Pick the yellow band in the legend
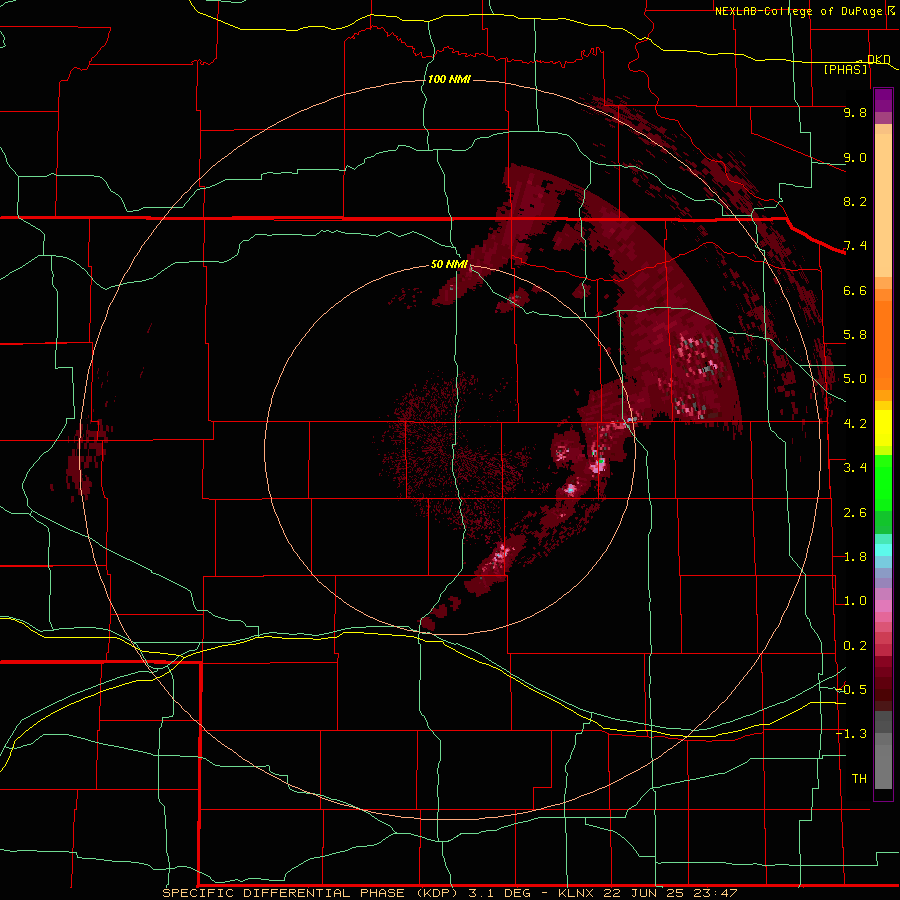Image resolution: width=900 pixels, height=900 pixels. pos(883,428)
